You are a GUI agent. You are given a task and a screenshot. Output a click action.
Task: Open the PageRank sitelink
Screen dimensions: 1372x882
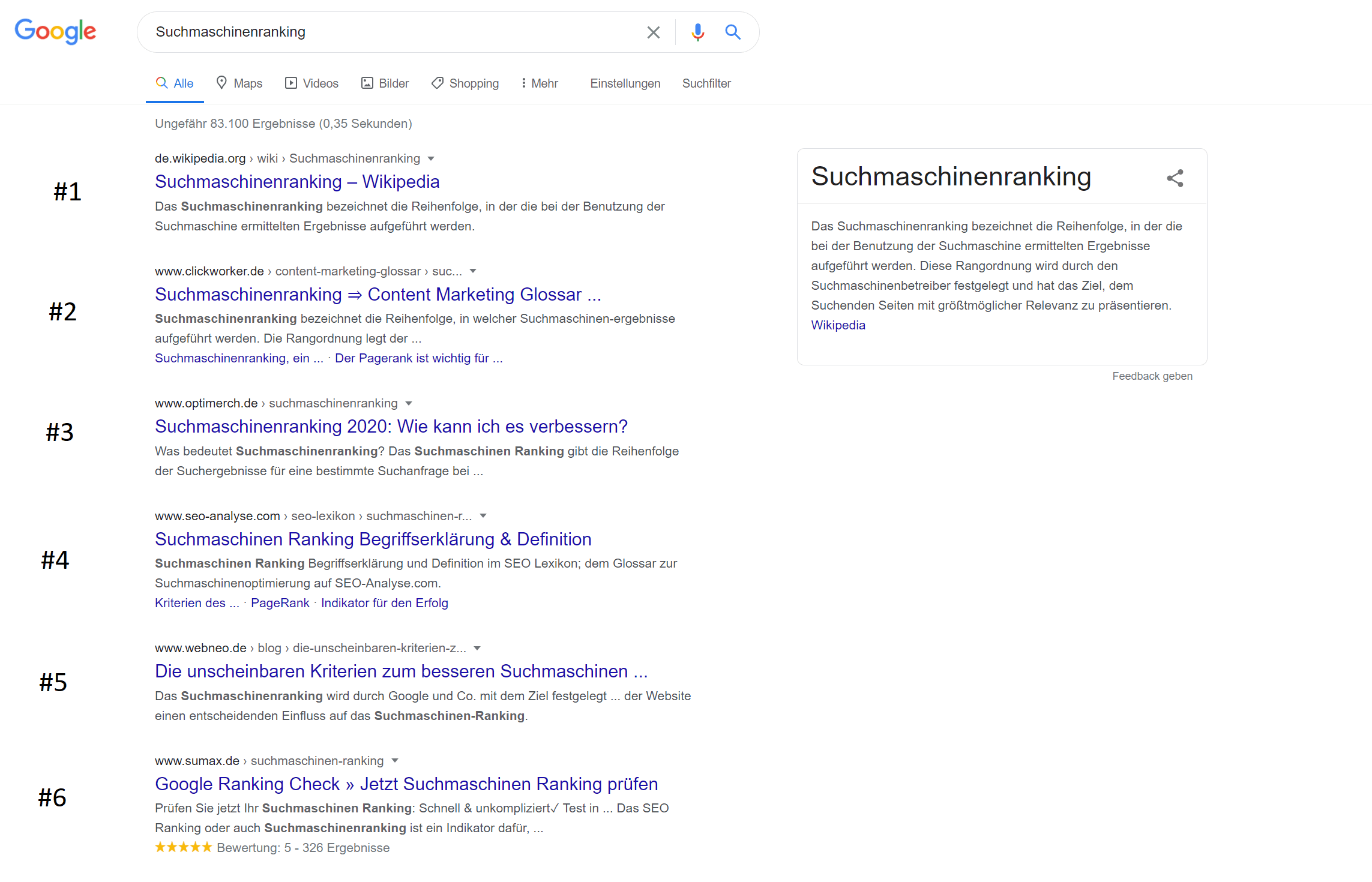[280, 603]
